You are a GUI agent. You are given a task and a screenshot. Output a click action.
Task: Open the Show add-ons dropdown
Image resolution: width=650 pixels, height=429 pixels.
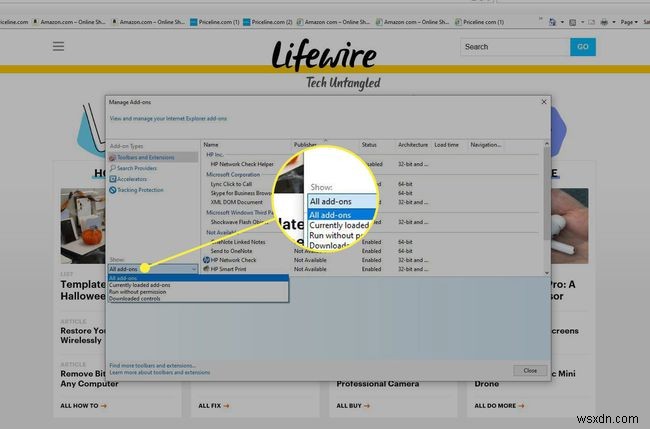[x=153, y=269]
